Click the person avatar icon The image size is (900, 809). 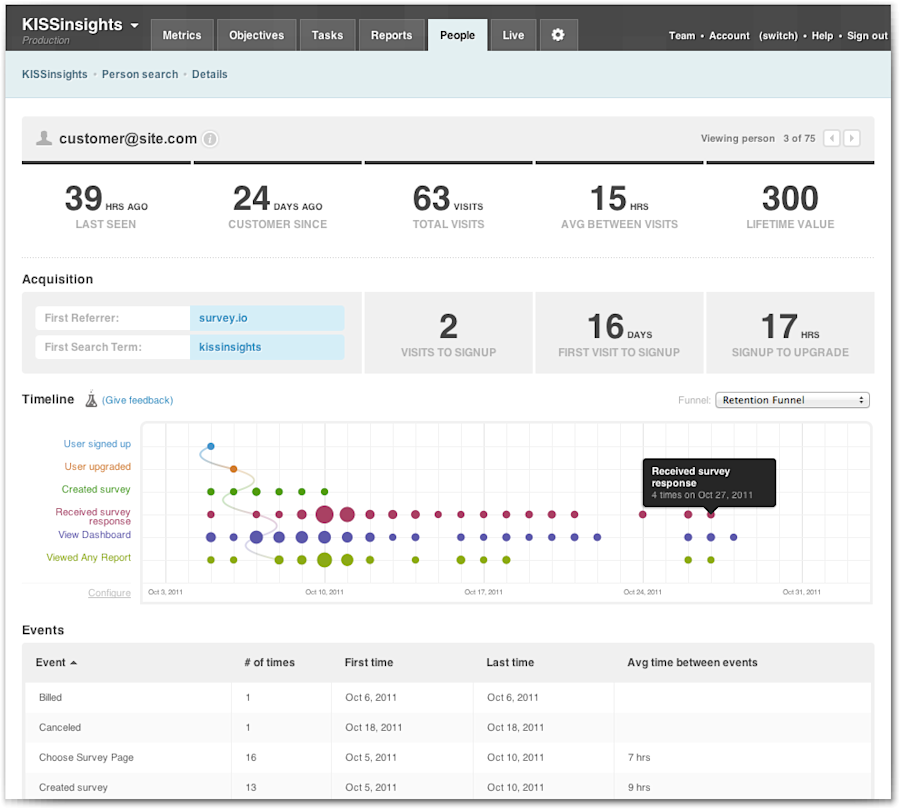[x=44, y=138]
